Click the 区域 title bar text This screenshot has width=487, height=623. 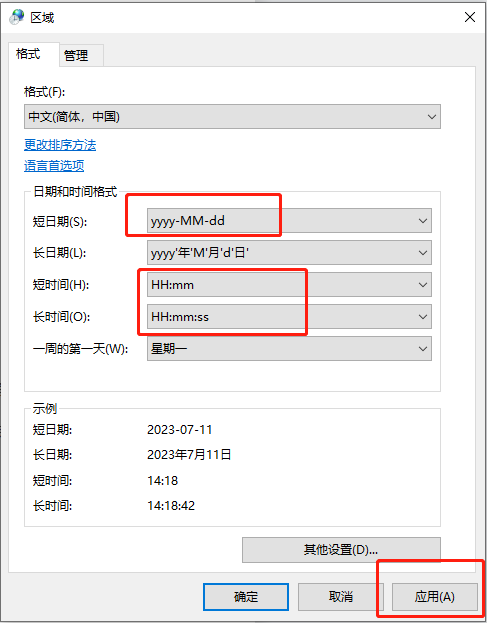point(42,17)
